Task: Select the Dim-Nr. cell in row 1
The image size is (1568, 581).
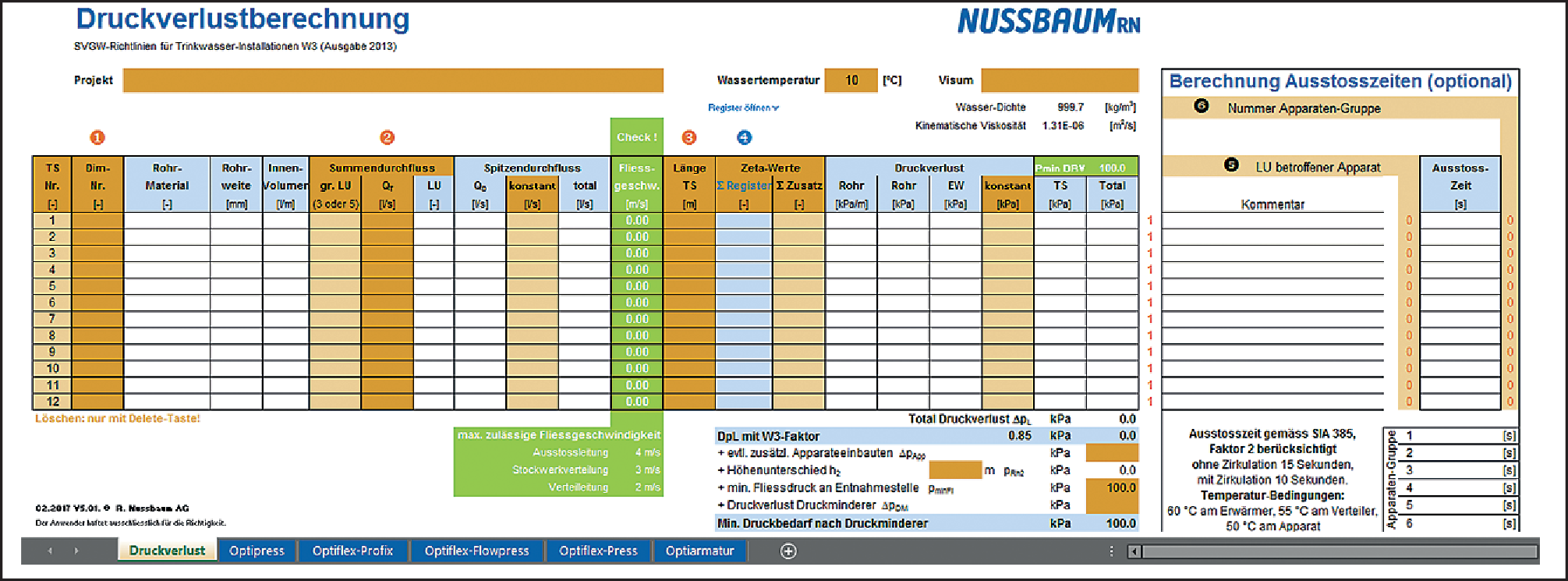Action: click(97, 221)
